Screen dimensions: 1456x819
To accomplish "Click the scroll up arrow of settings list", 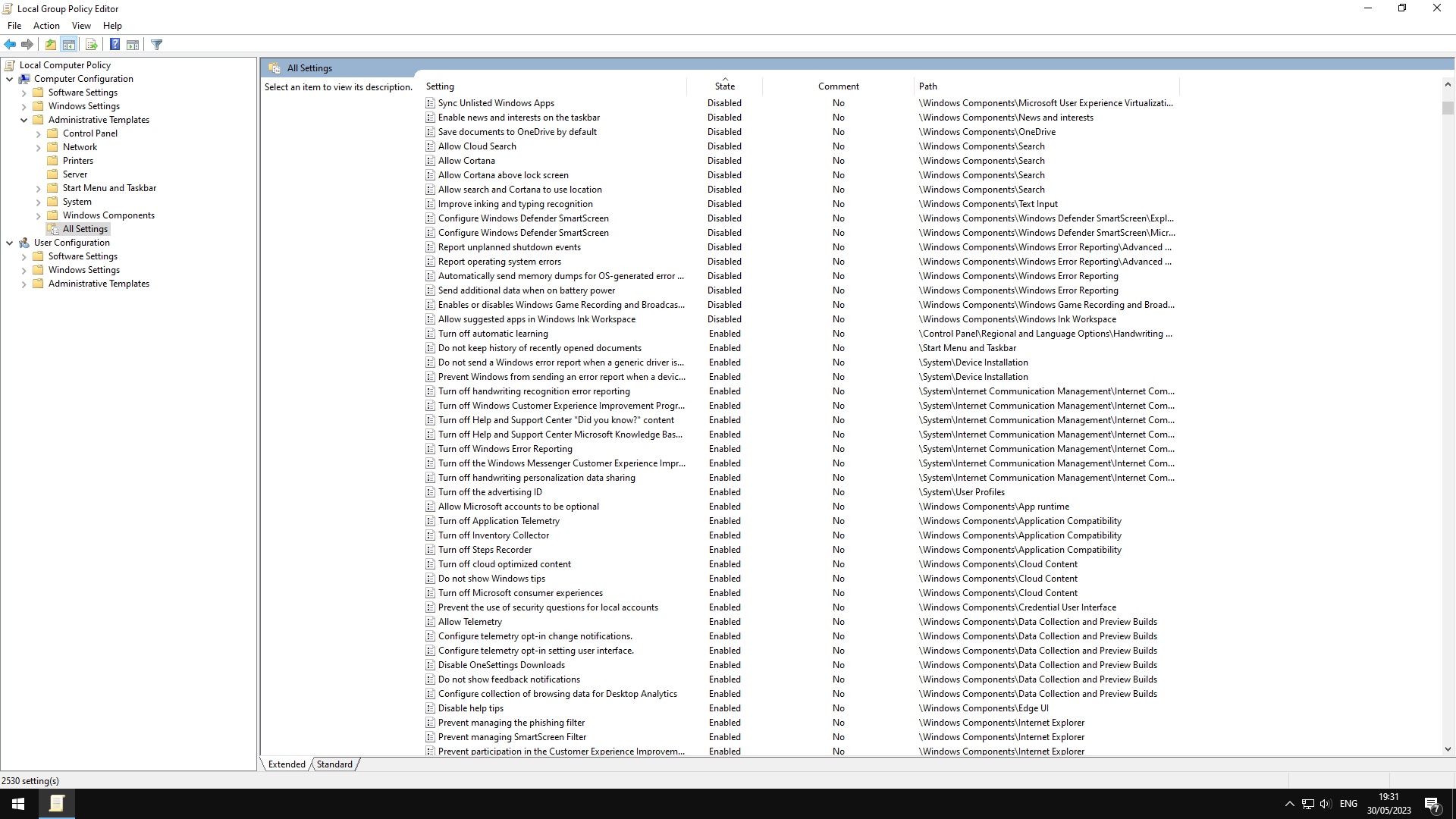I will pyautogui.click(x=1448, y=85).
